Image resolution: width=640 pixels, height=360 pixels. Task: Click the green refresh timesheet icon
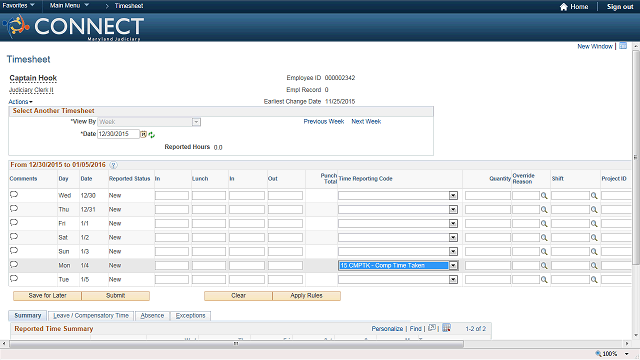point(152,135)
